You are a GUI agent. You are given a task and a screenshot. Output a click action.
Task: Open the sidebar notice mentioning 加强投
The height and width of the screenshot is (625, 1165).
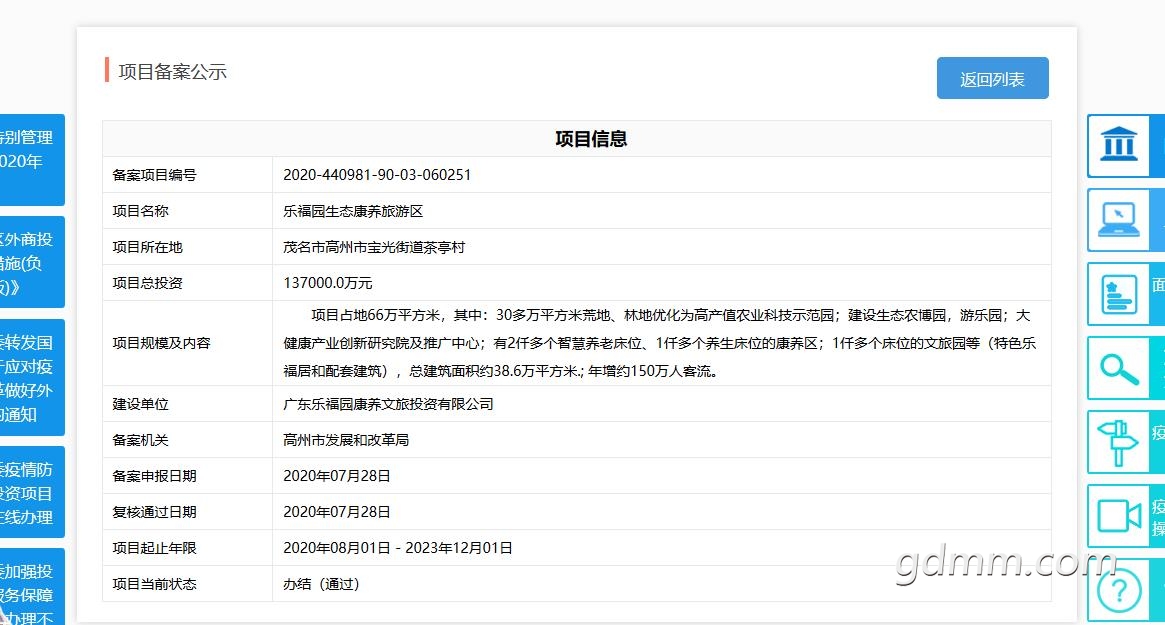click(32, 586)
